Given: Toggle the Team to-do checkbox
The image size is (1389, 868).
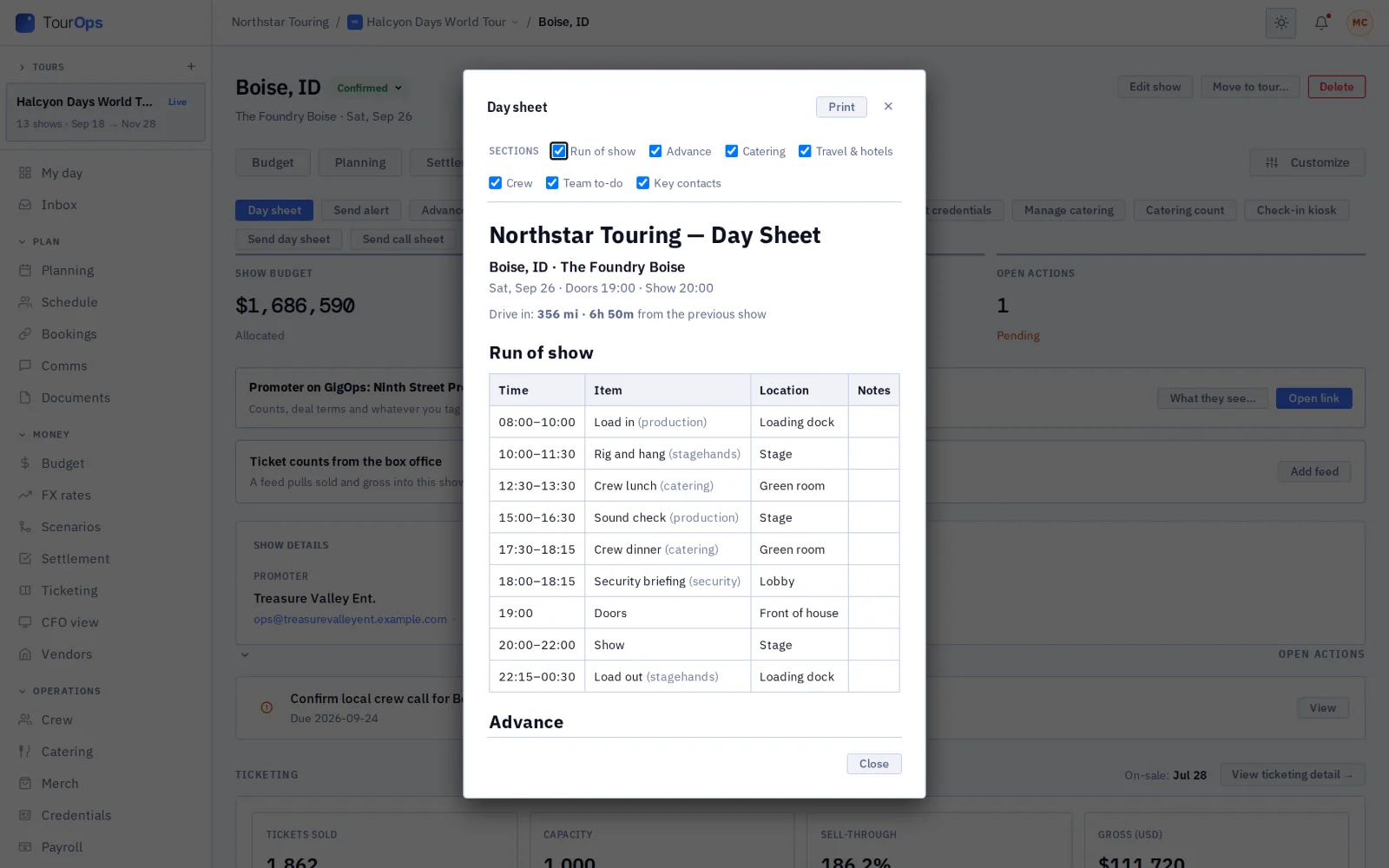Looking at the screenshot, I should (552, 183).
